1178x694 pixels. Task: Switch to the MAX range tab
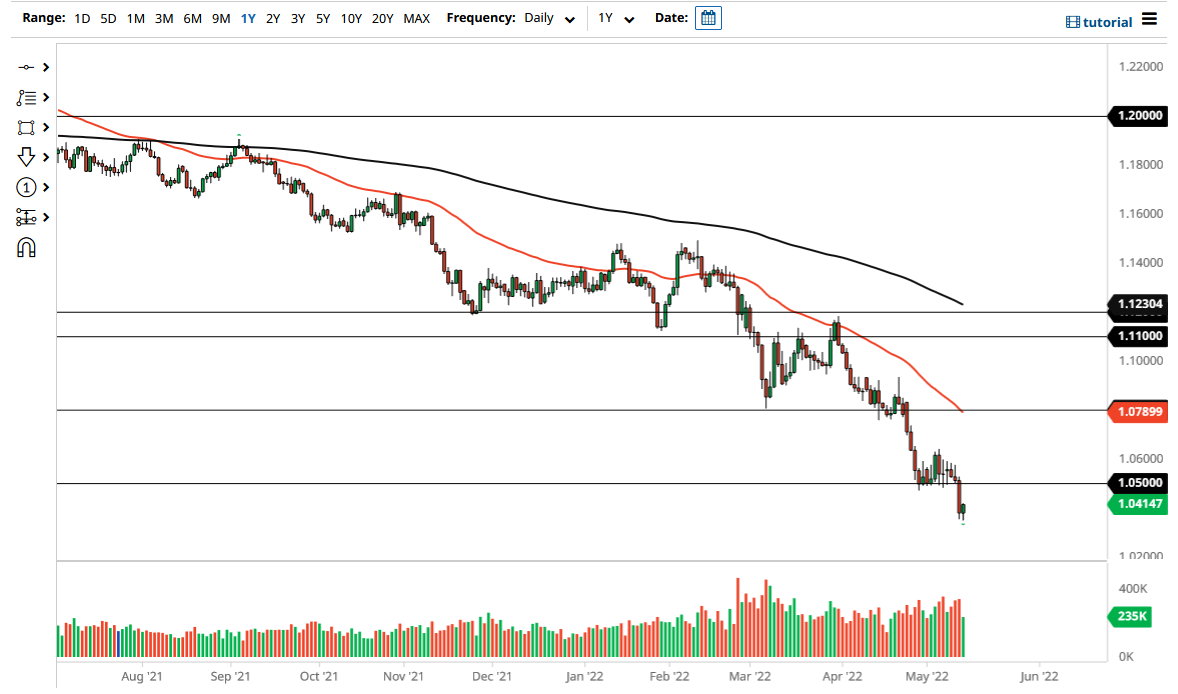[x=417, y=18]
